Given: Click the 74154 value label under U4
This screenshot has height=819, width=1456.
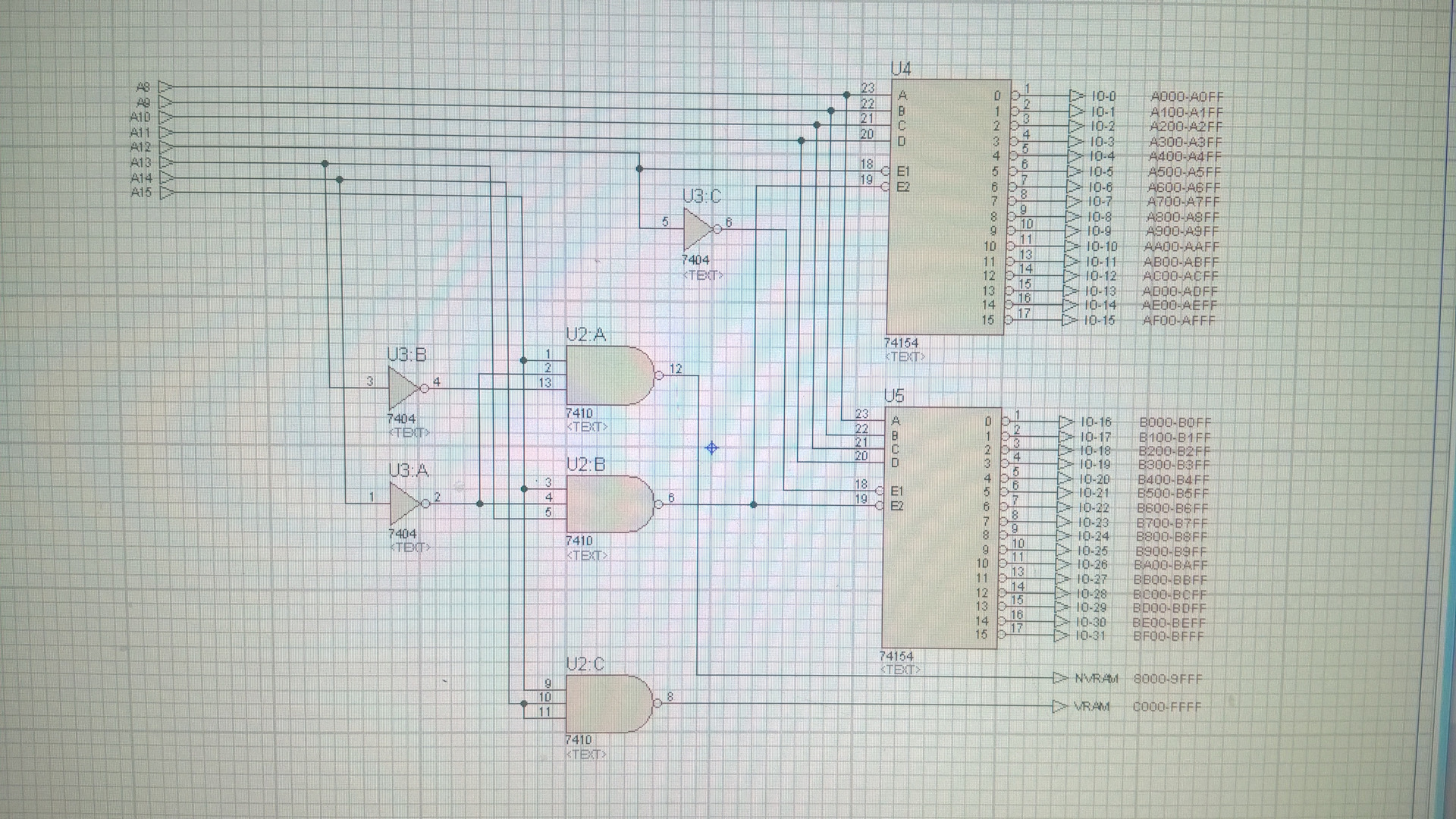Looking at the screenshot, I should point(901,343).
